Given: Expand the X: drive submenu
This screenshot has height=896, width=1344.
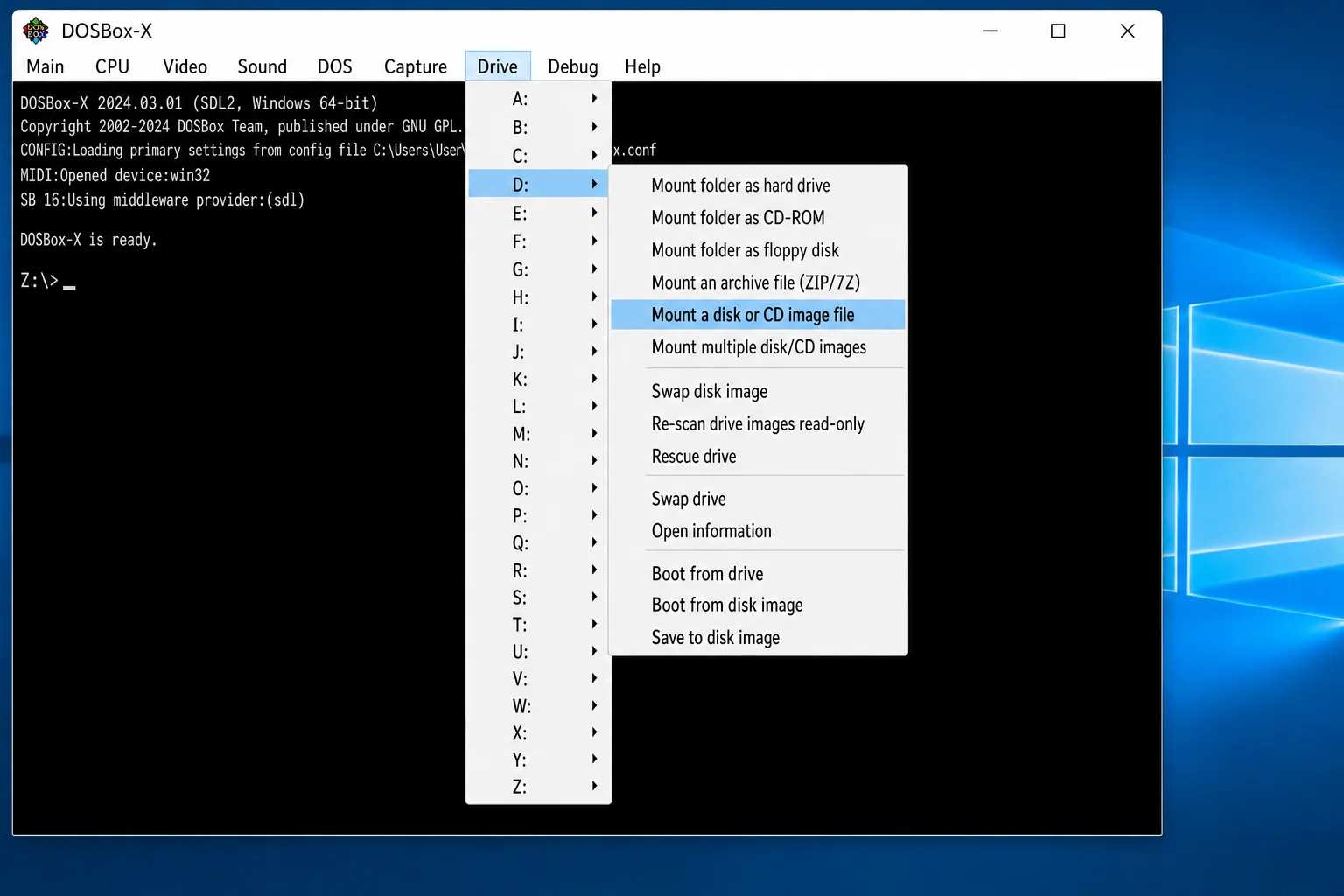Looking at the screenshot, I should 538,732.
